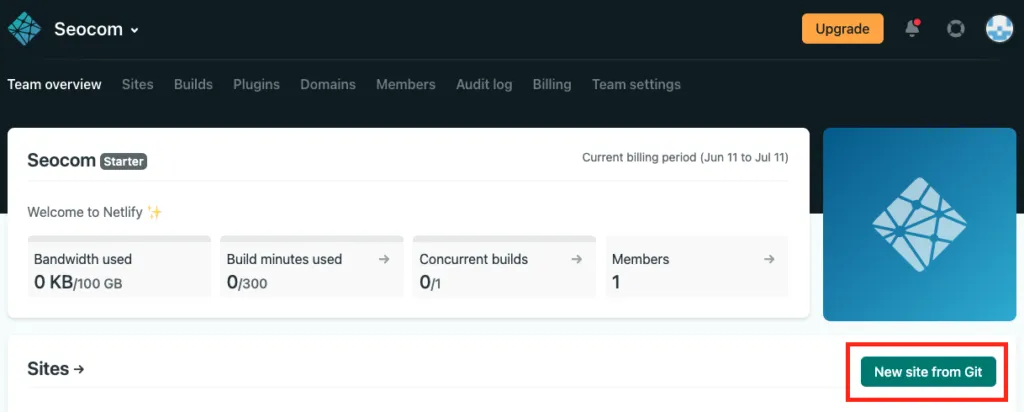This screenshot has width=1024, height=412.
Task: Click the 0 KB/100 GB value
Action: tap(78, 283)
